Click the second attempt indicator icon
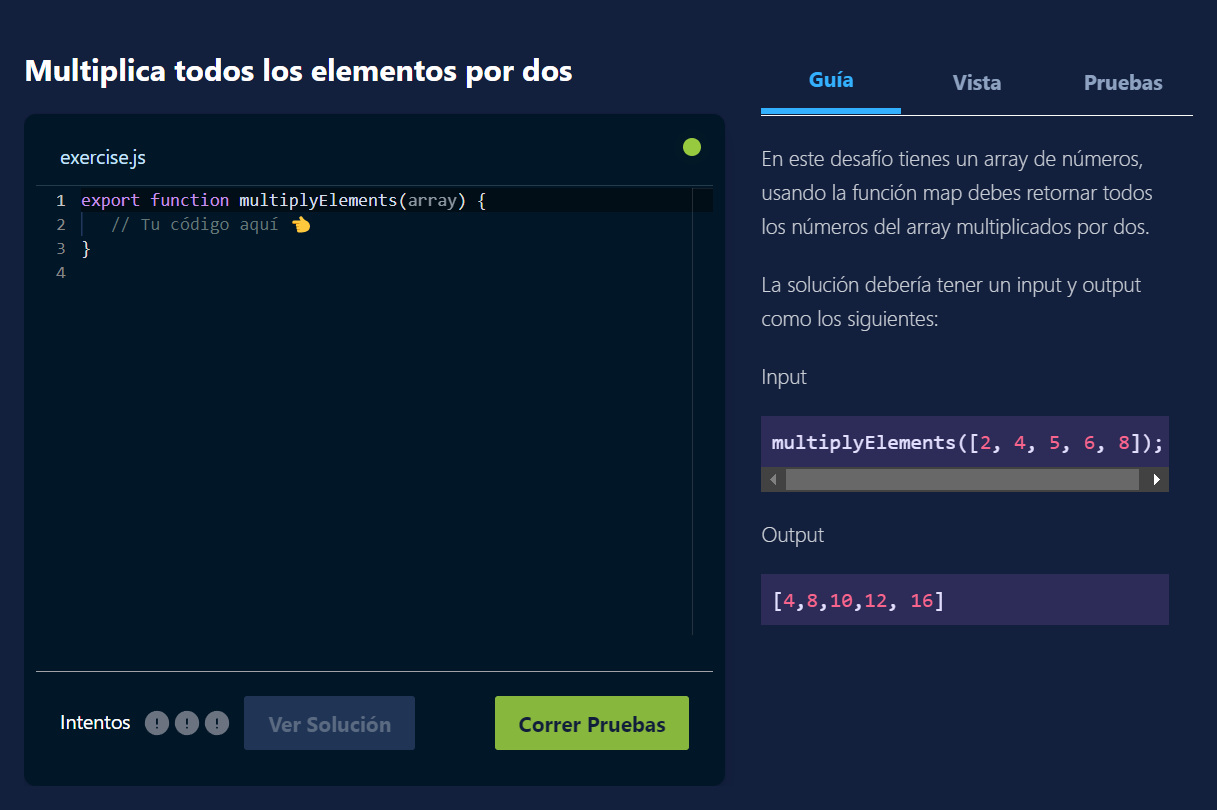The image size is (1217, 810). click(187, 723)
